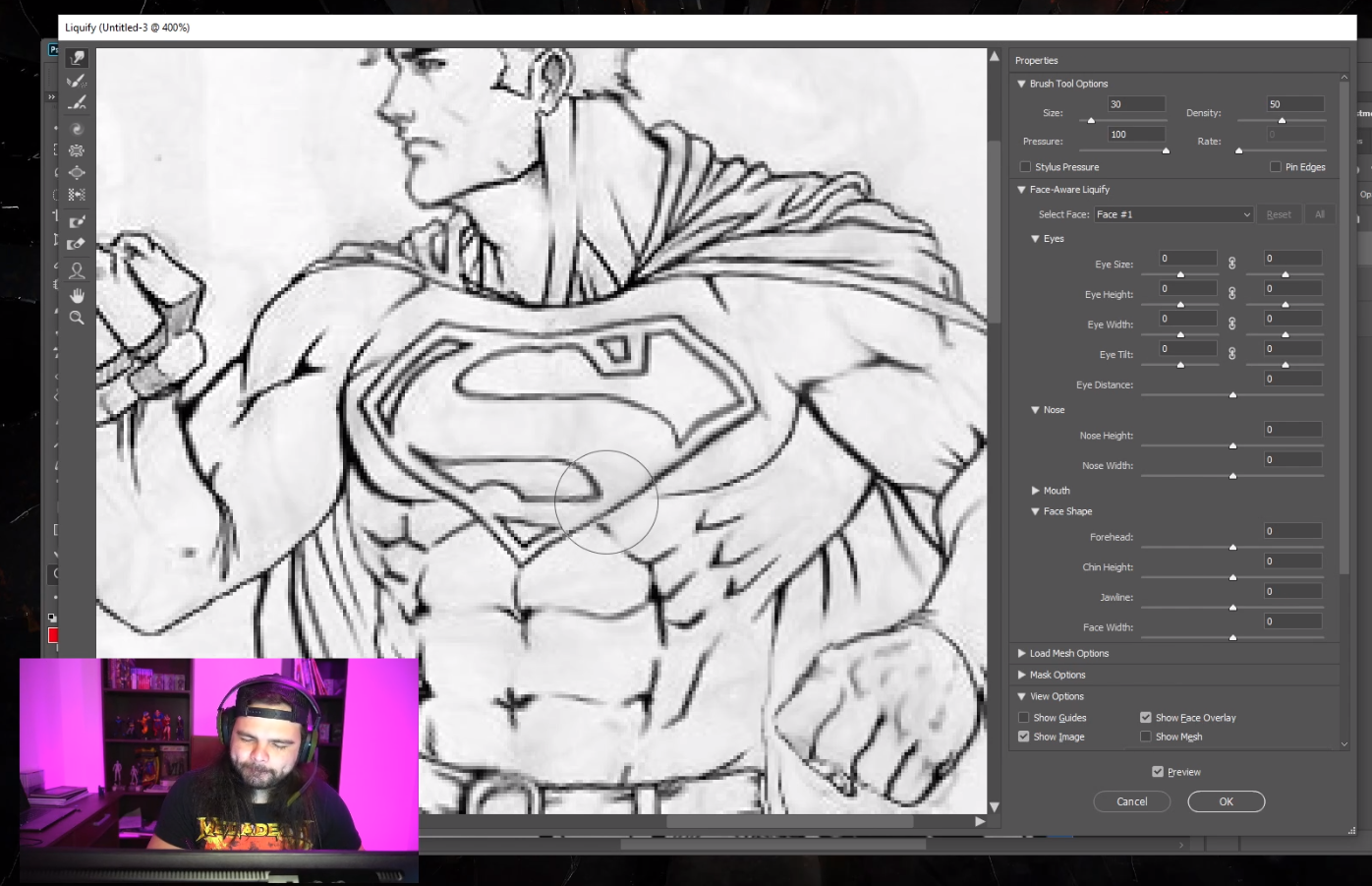Collapse View Options section
The width and height of the screenshot is (1372, 886).
click(x=1021, y=696)
